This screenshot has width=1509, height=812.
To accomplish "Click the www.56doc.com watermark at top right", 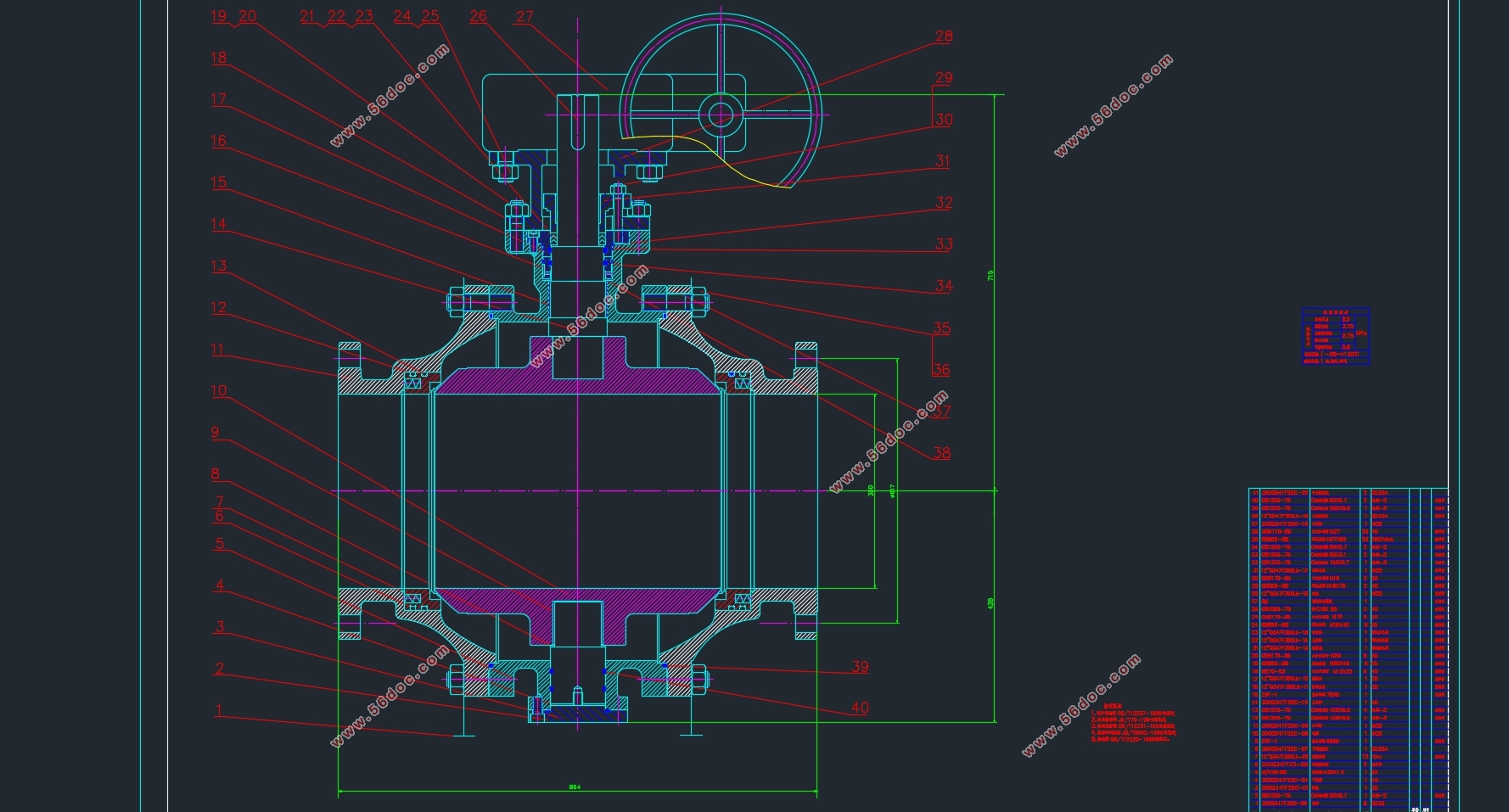I will 1113,106.
